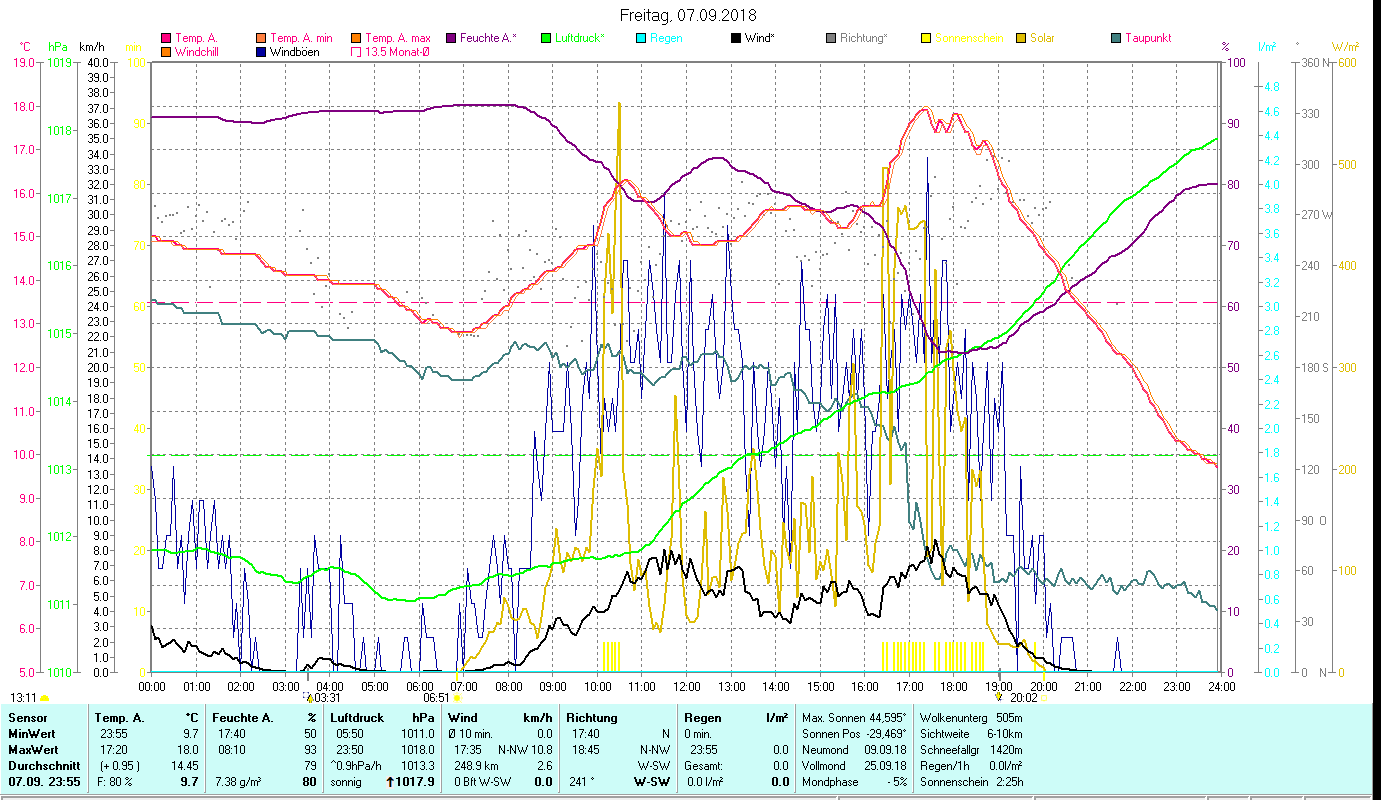Click the gray Richtung* legend swatch
1381x800 pixels.
[x=831, y=38]
